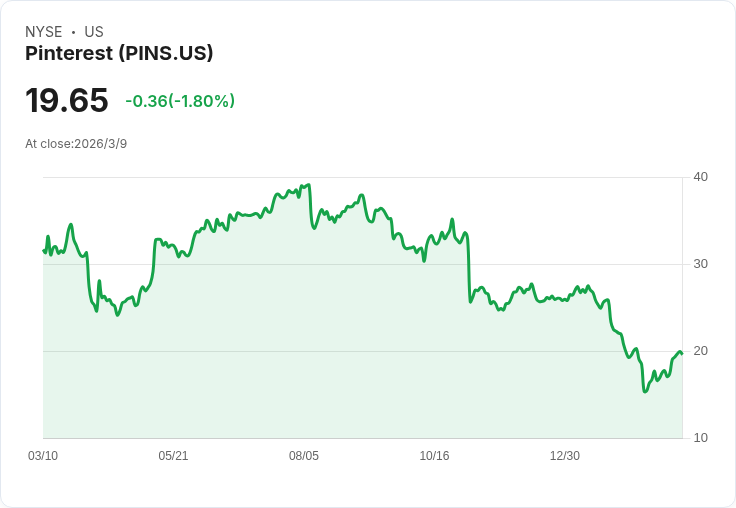The height and width of the screenshot is (508, 736).
Task: Click the NYSE exchange label
Action: pos(43,32)
